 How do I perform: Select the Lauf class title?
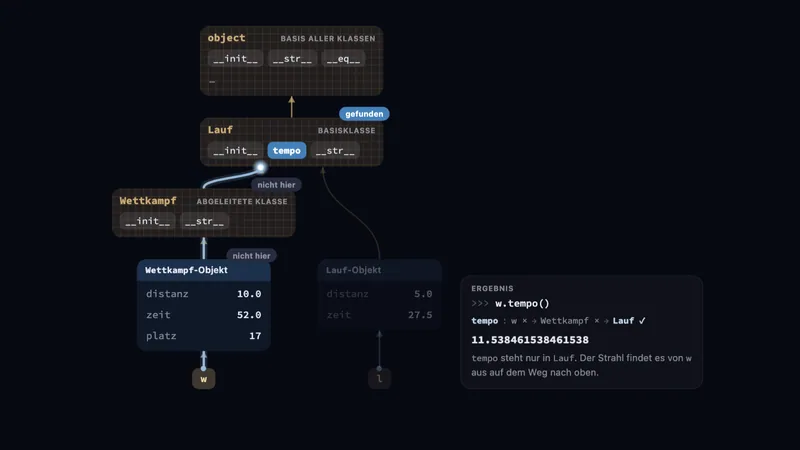click(220, 130)
